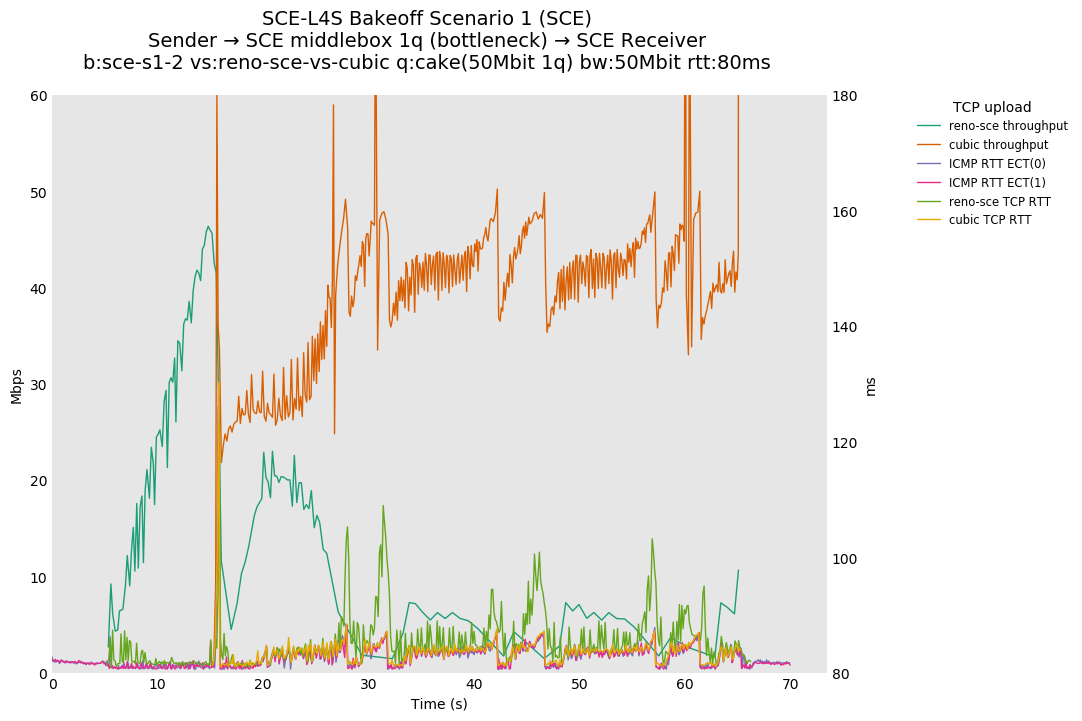
Task: Click the Mbps y-axis label
Action: pos(16,386)
